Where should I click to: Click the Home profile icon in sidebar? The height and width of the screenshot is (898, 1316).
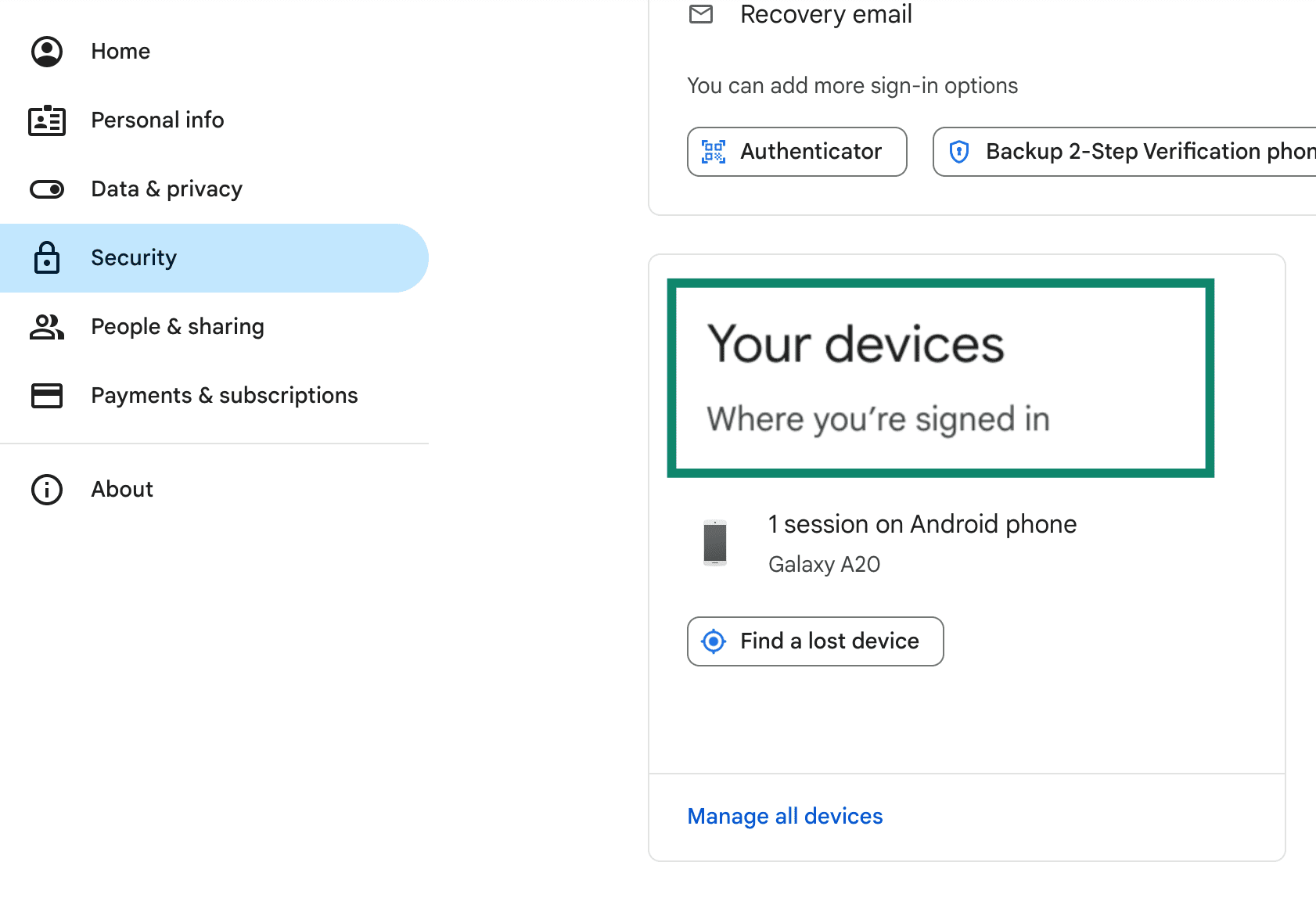pos(46,51)
